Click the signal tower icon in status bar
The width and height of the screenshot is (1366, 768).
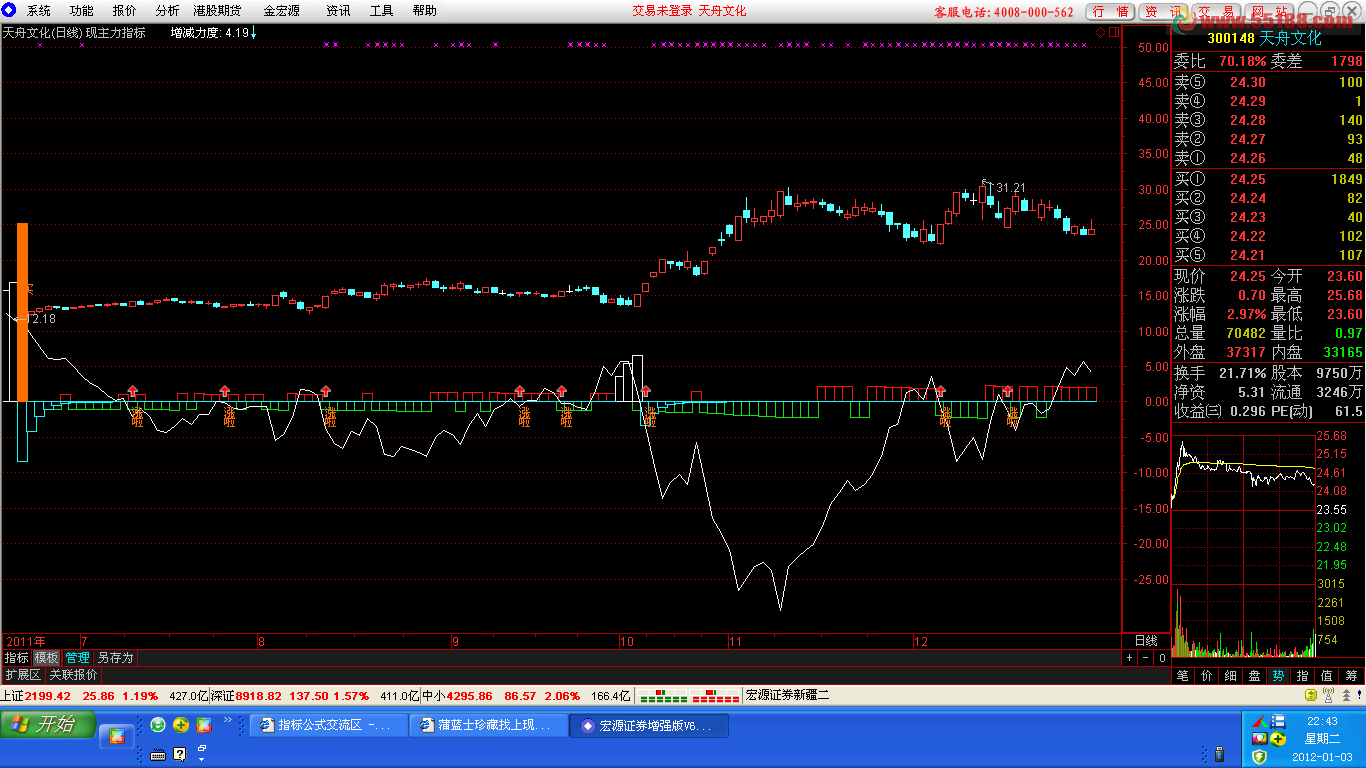click(x=1327, y=695)
